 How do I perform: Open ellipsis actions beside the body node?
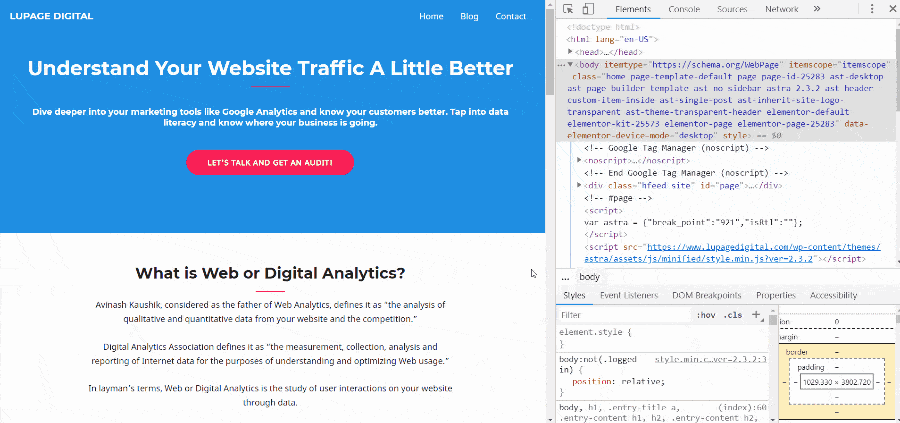click(560, 65)
